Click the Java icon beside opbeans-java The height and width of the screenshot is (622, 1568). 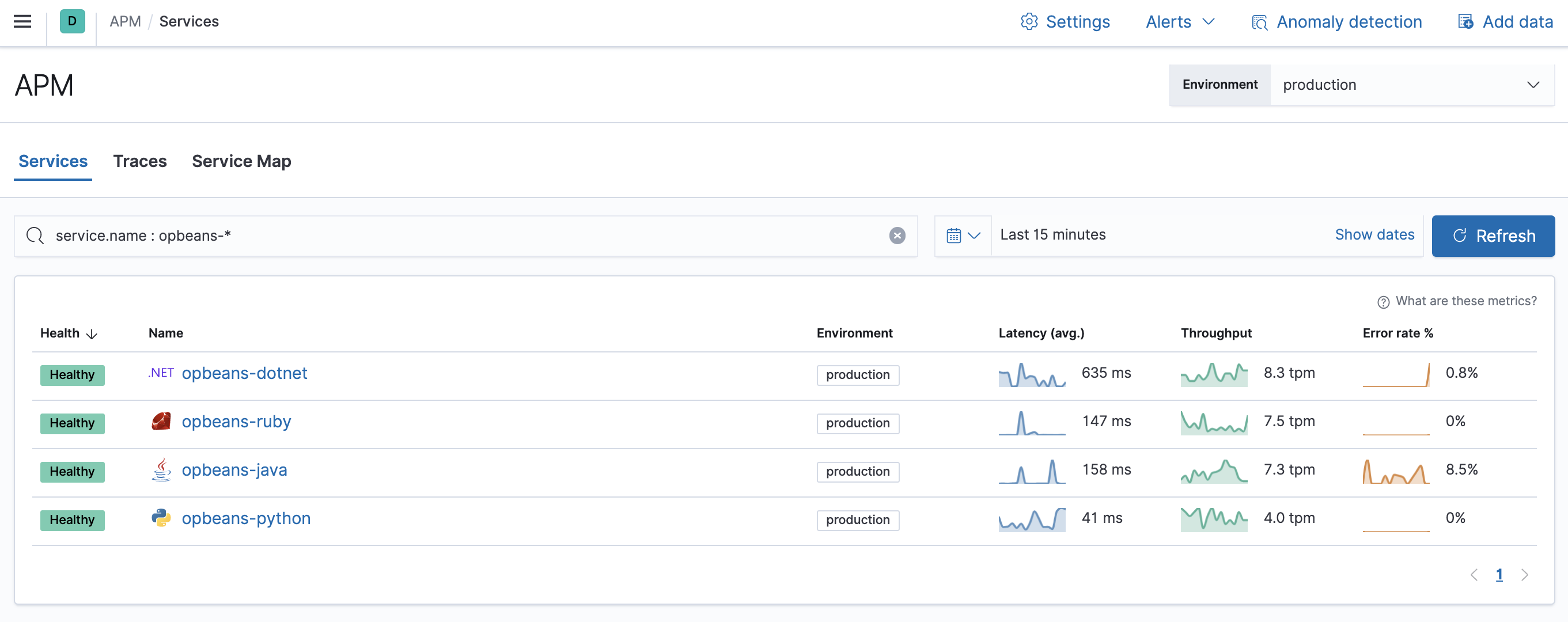point(161,470)
